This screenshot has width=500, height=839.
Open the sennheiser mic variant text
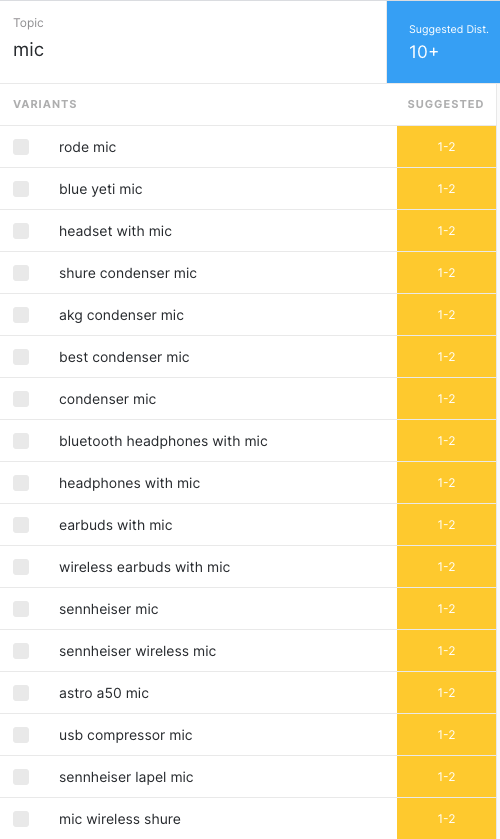pos(109,609)
